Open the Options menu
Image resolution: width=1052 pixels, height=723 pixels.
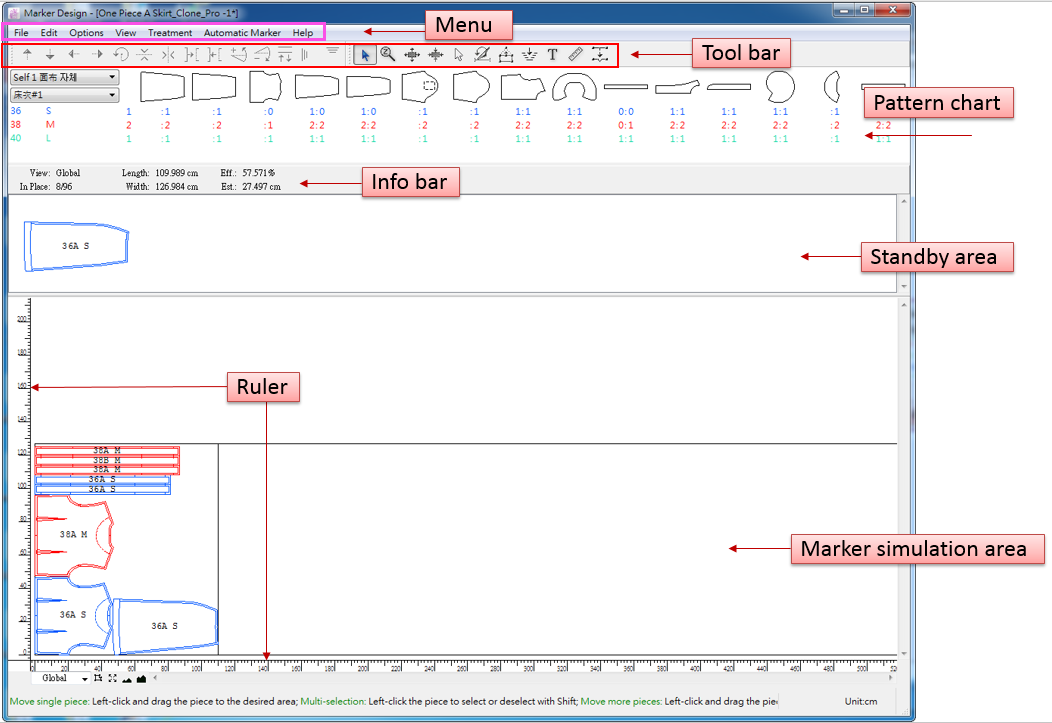click(x=86, y=33)
